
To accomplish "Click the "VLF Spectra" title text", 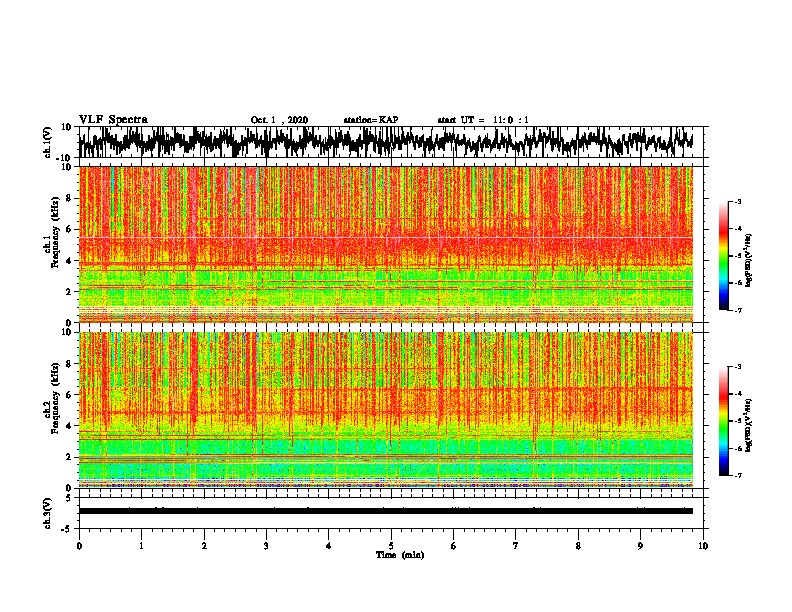I will (x=113, y=120).
